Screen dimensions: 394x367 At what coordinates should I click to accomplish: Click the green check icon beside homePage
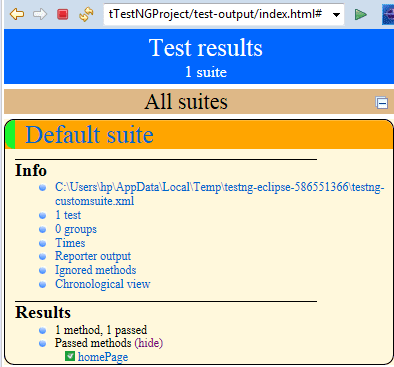[x=70, y=356]
